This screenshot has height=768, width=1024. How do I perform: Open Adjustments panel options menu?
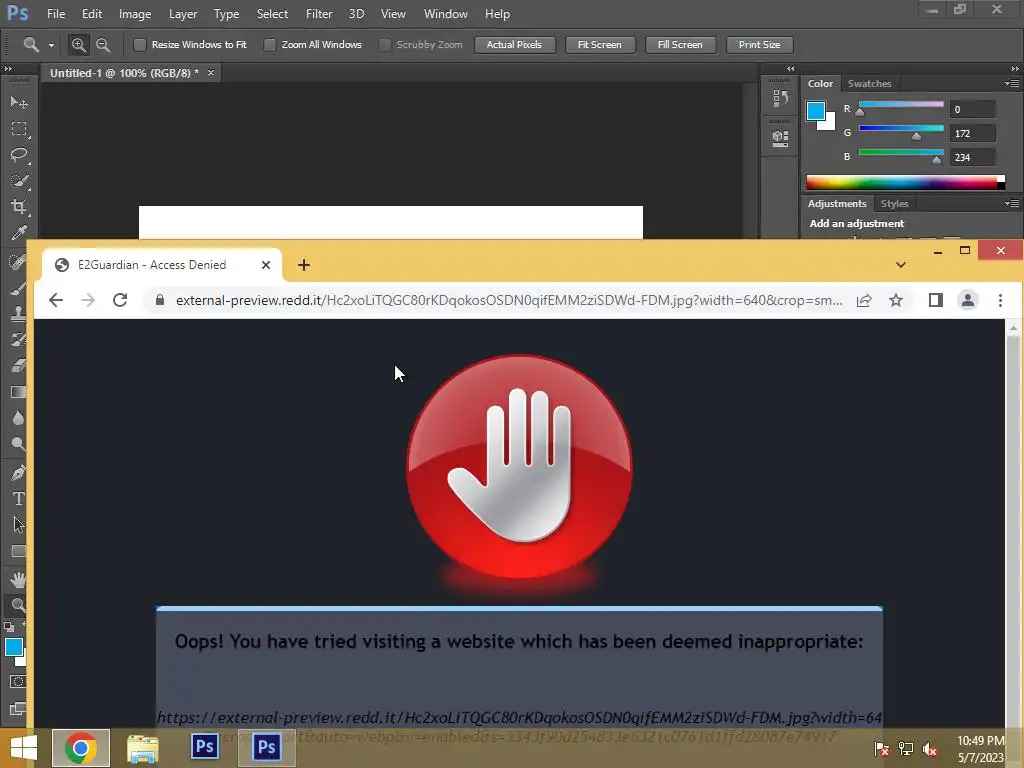[x=1012, y=204]
